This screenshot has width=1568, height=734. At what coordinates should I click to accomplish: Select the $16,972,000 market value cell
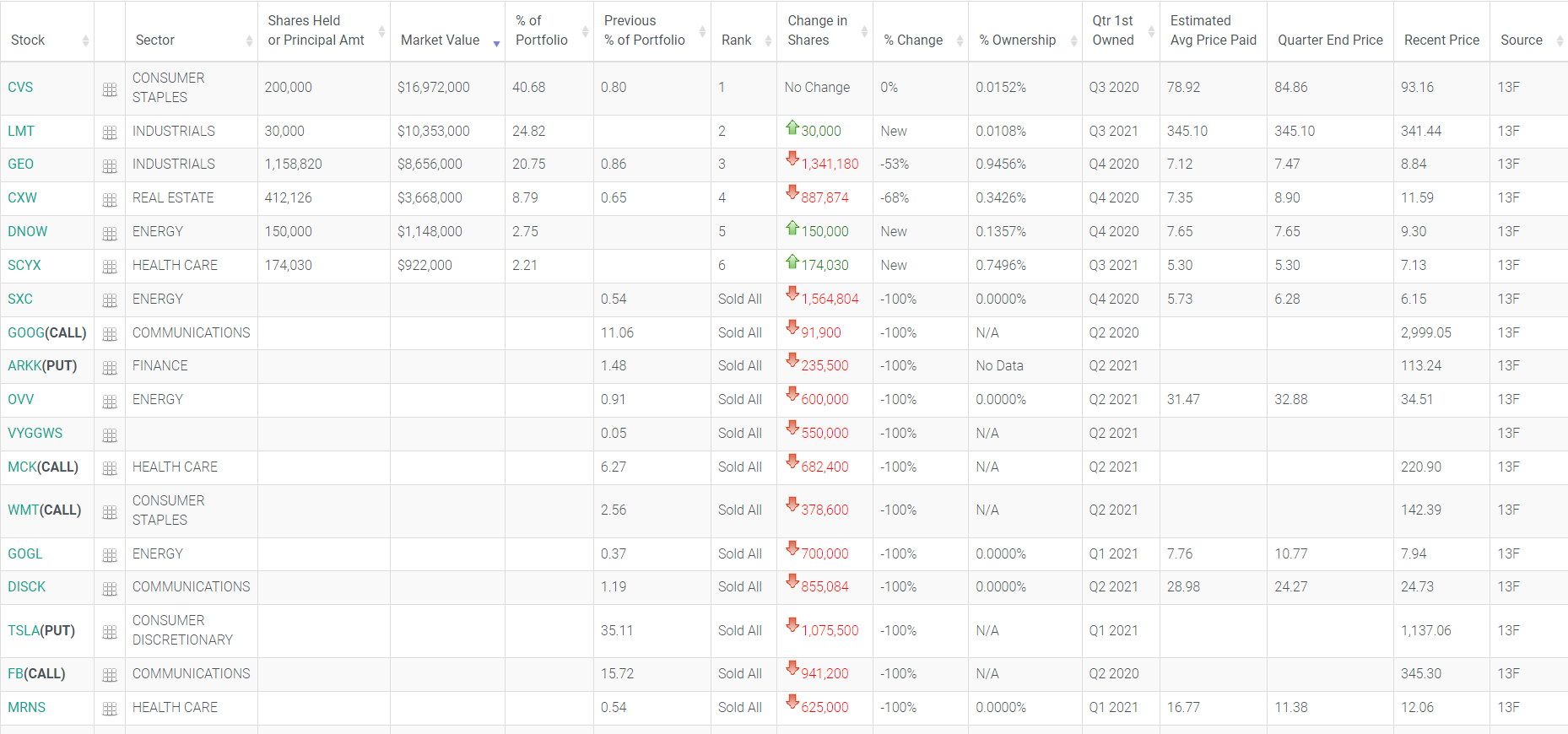point(447,88)
